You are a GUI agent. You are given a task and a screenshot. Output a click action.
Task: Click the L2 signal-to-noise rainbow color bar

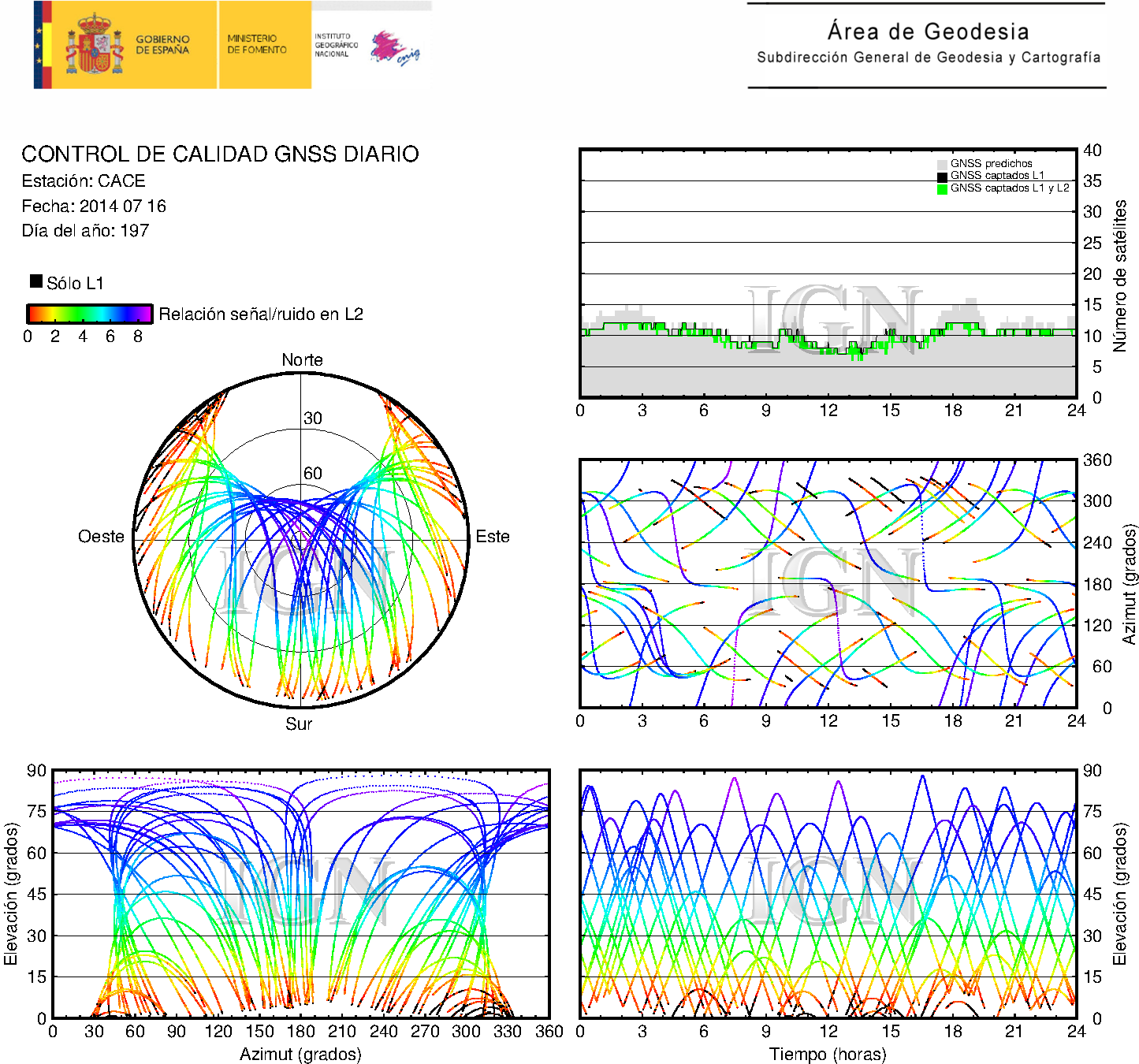click(89, 314)
